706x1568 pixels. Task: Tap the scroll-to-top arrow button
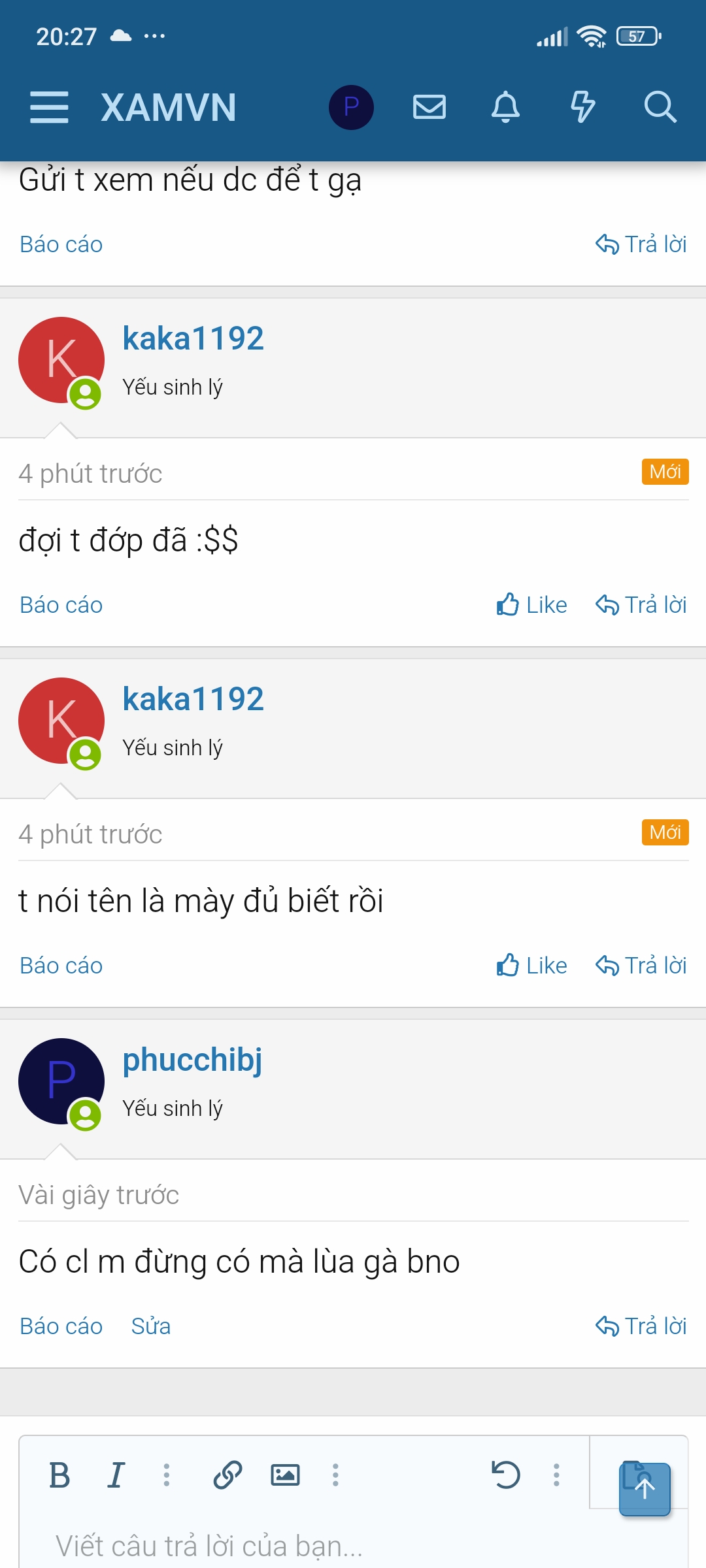tap(645, 1490)
